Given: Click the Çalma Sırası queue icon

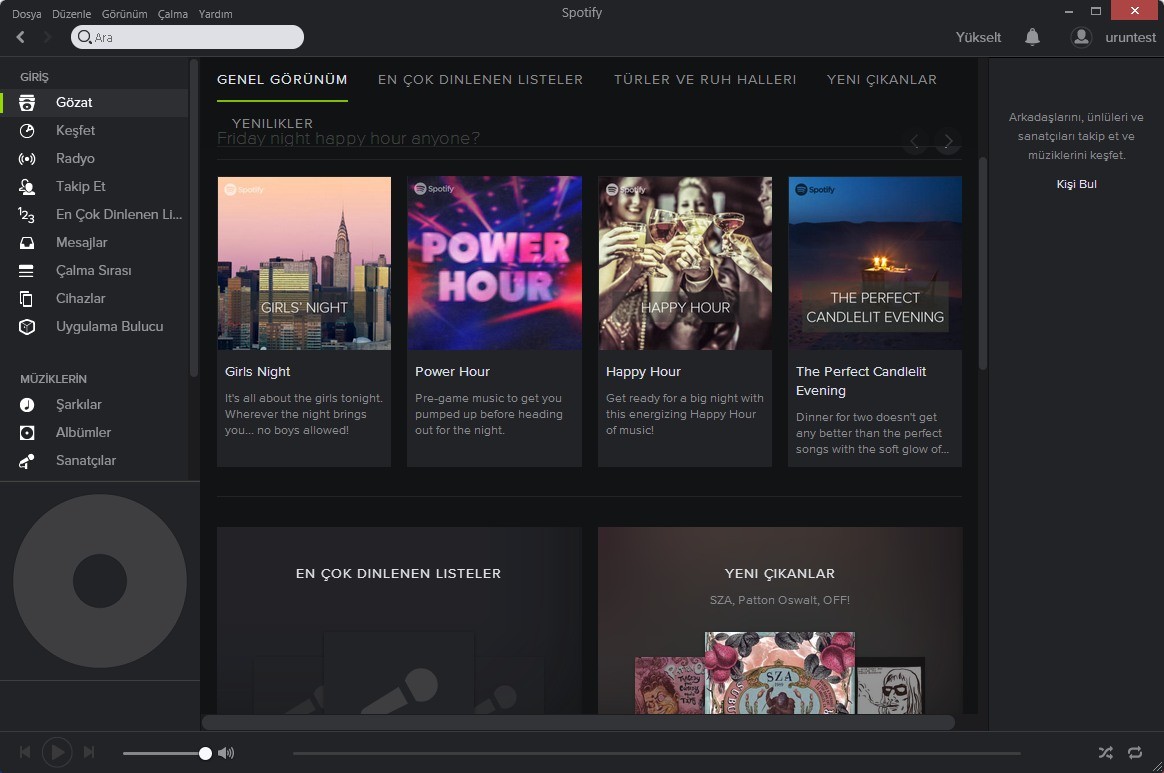Looking at the screenshot, I should point(27,271).
